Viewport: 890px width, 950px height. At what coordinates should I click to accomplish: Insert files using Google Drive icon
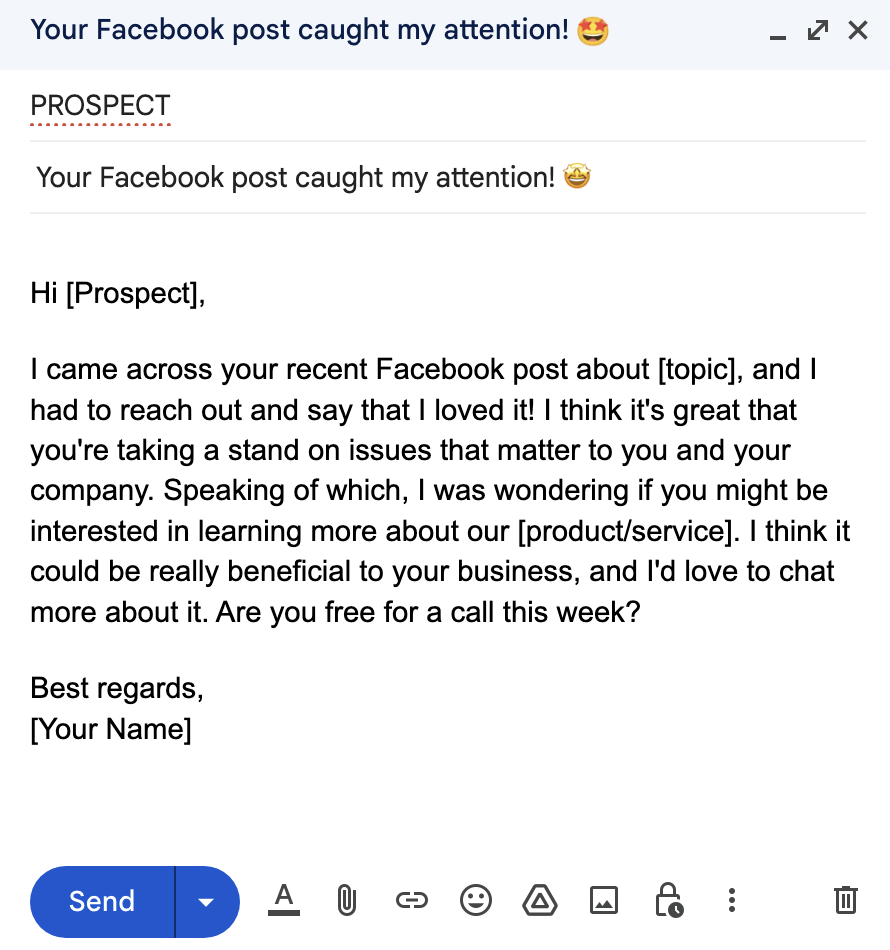pyautogui.click(x=540, y=900)
